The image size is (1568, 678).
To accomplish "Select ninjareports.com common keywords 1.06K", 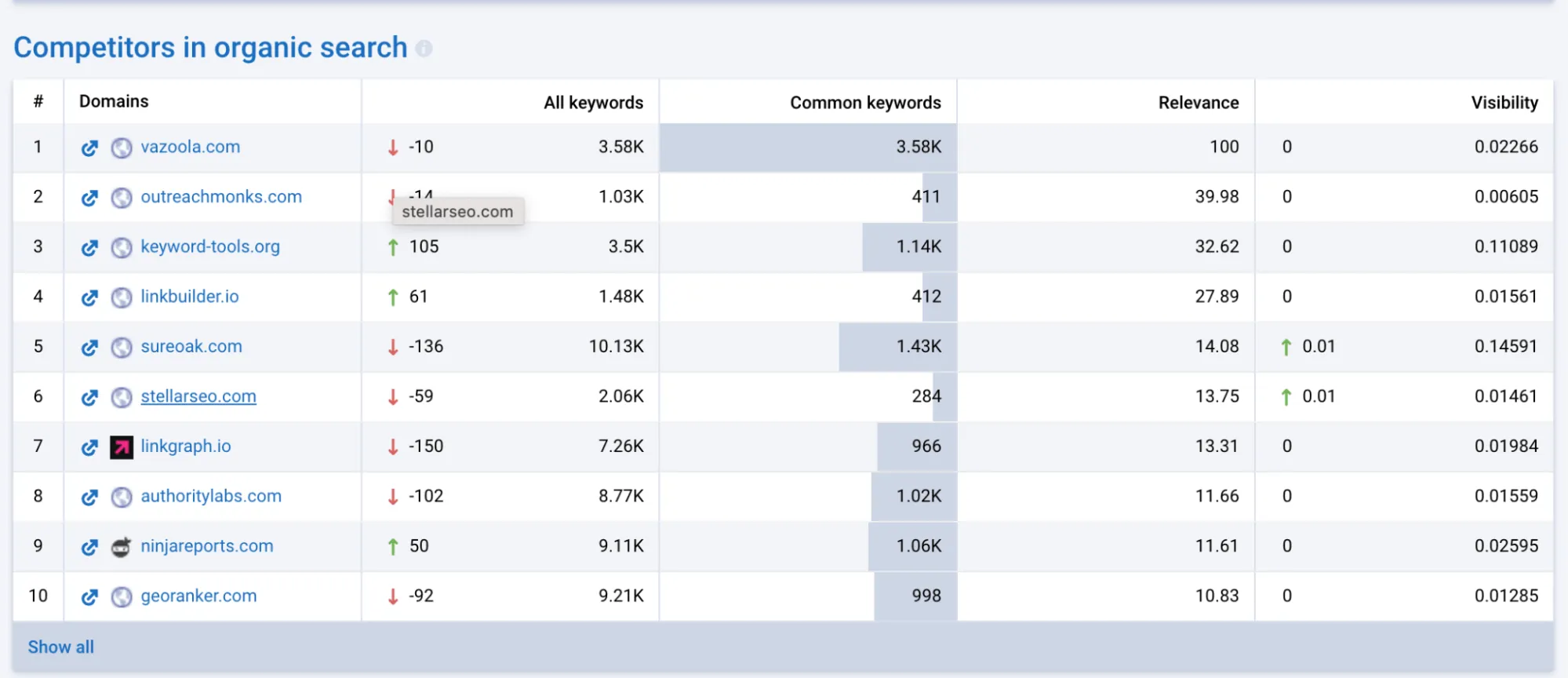I will pos(919,545).
